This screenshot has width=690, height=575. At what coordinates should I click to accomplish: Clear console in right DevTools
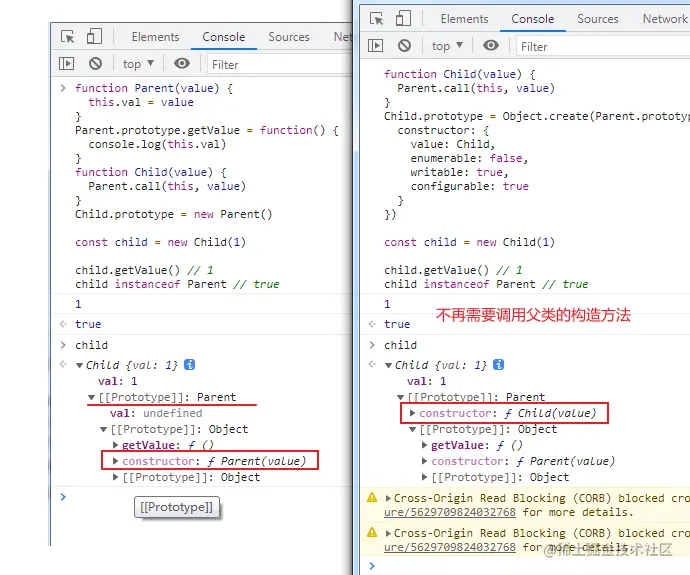pyautogui.click(x=404, y=45)
